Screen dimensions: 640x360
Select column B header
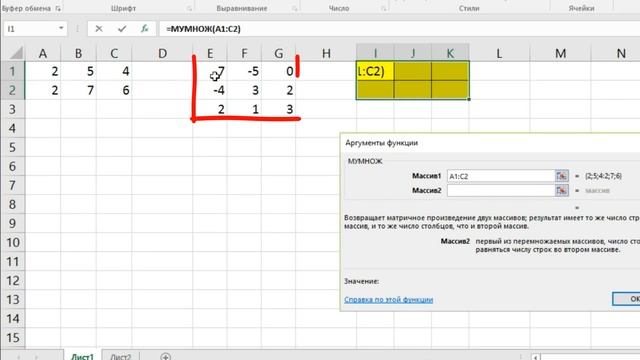78,53
